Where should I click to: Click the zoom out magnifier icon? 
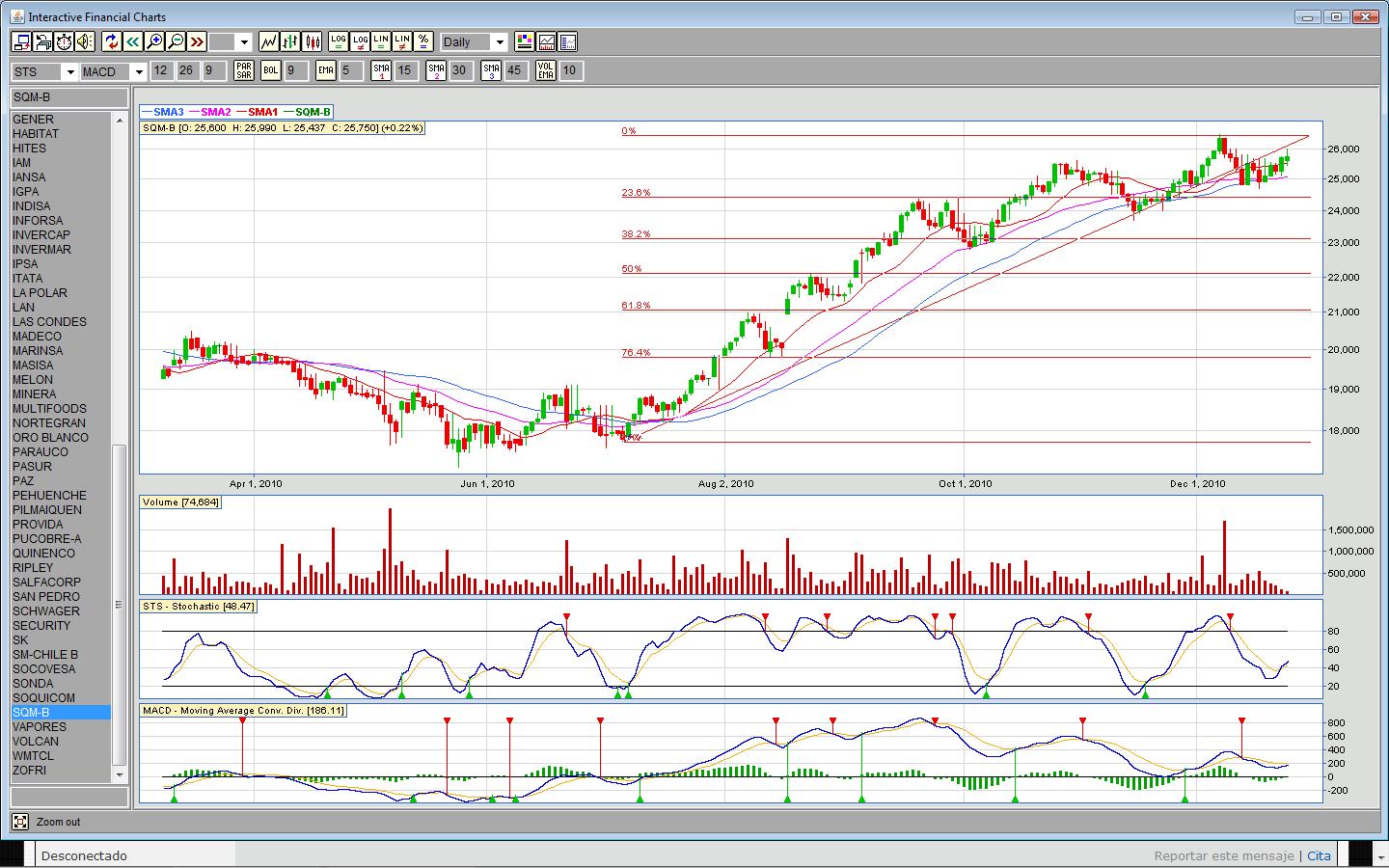(176, 41)
